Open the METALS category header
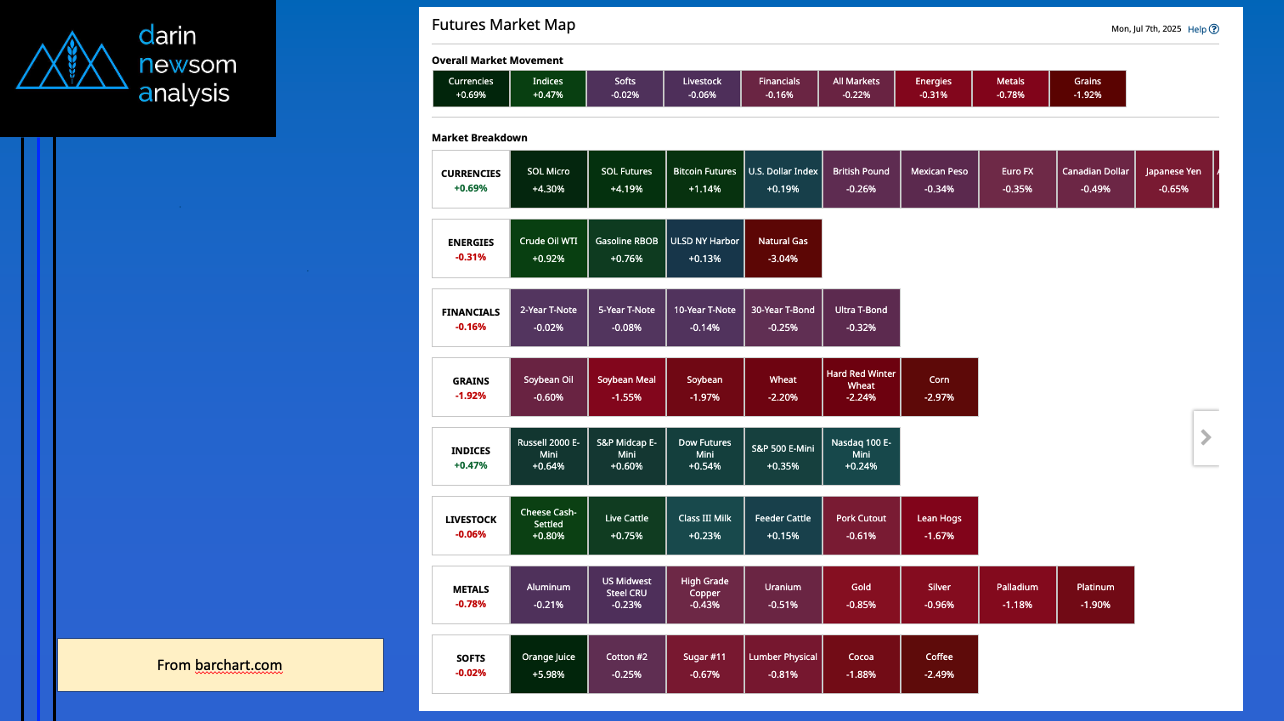Image resolution: width=1284 pixels, height=721 pixels. coord(470,595)
